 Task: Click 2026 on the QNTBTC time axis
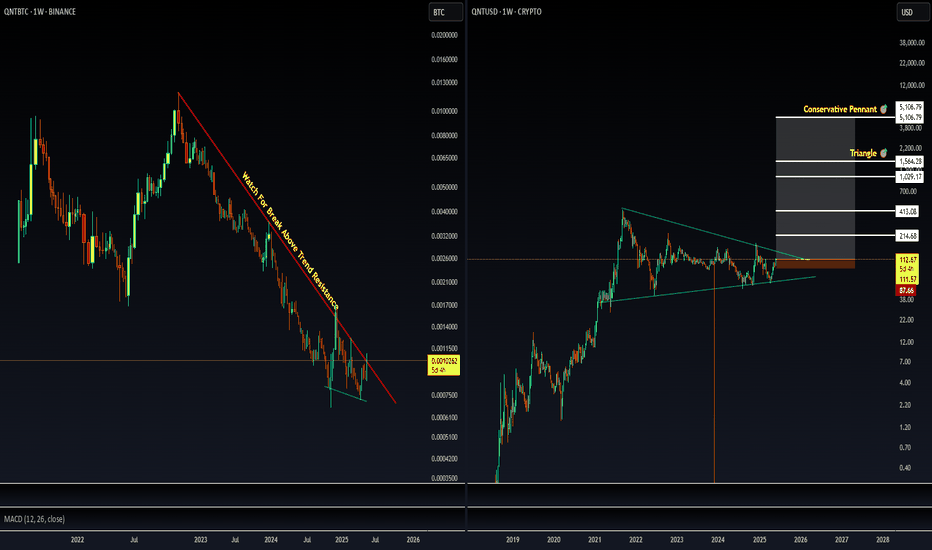413,539
